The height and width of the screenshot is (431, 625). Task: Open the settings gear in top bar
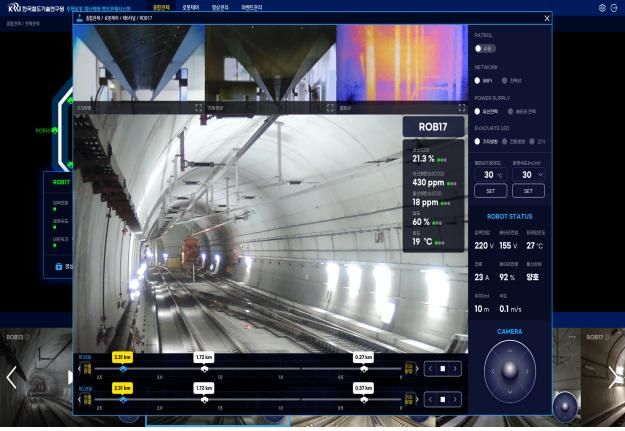[602, 7]
